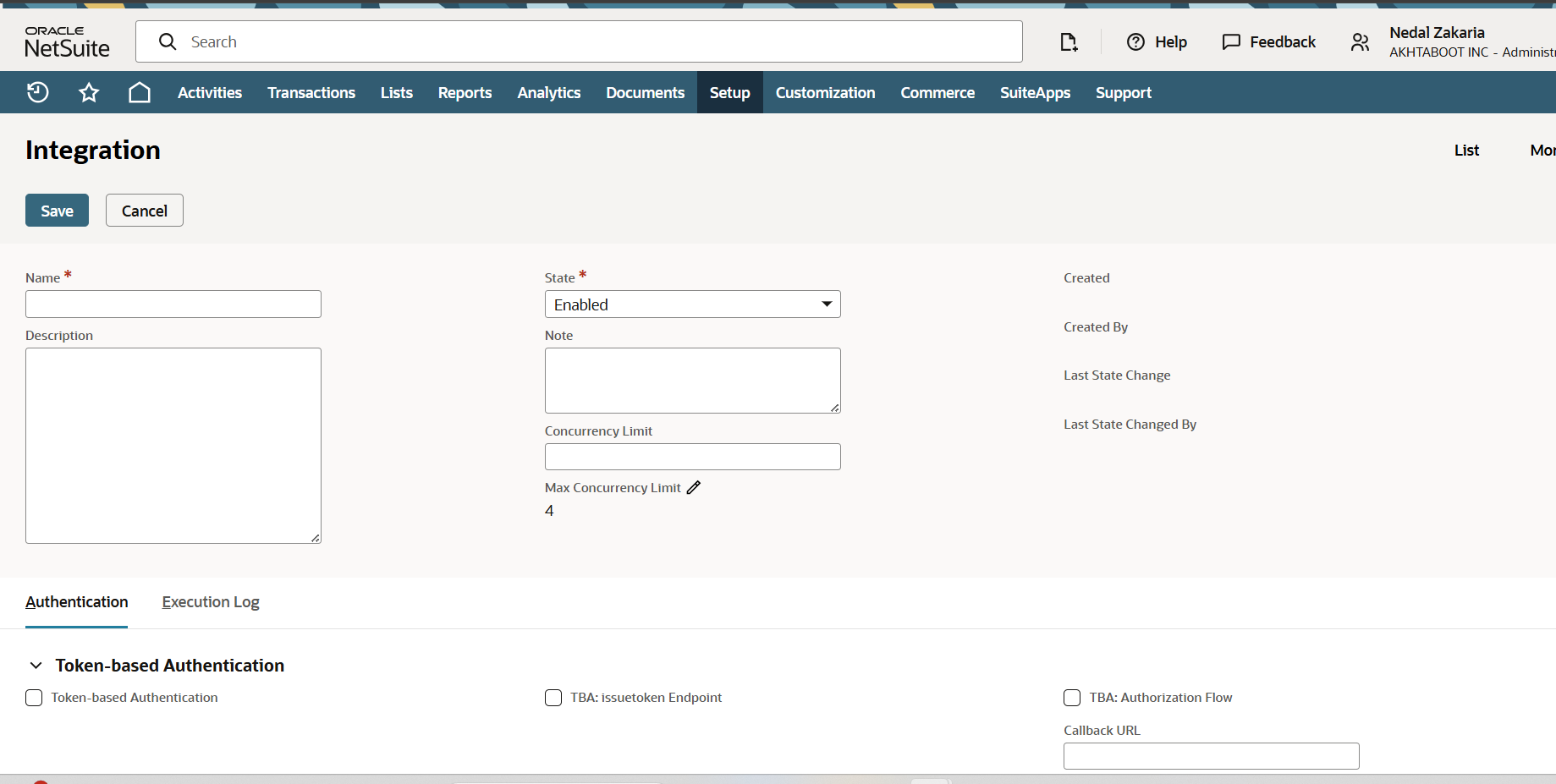1556x784 pixels.
Task: Enable the Token-based Authentication checkbox
Action: (x=34, y=698)
